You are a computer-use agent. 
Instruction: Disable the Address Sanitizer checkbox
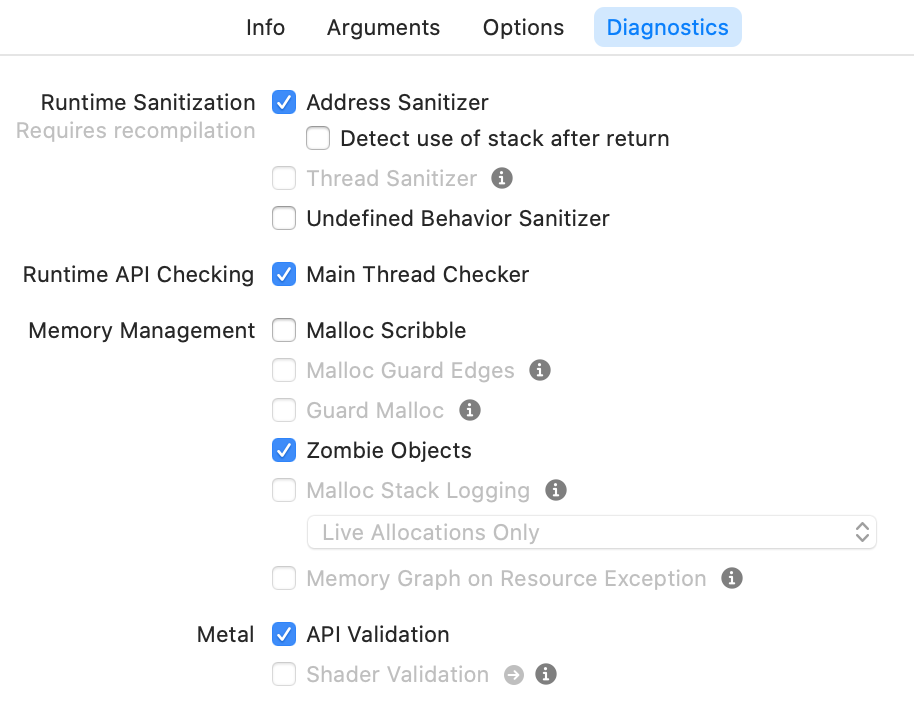tap(285, 102)
